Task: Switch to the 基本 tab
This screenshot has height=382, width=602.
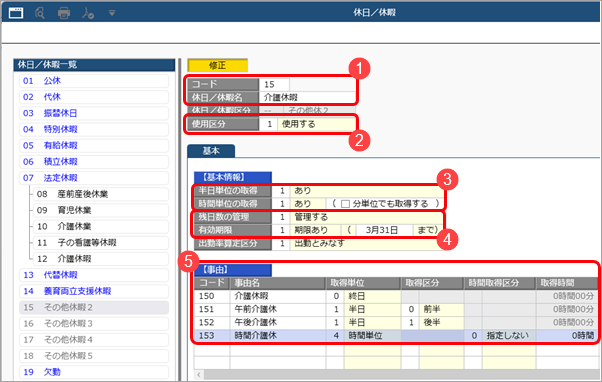Action: 211,151
